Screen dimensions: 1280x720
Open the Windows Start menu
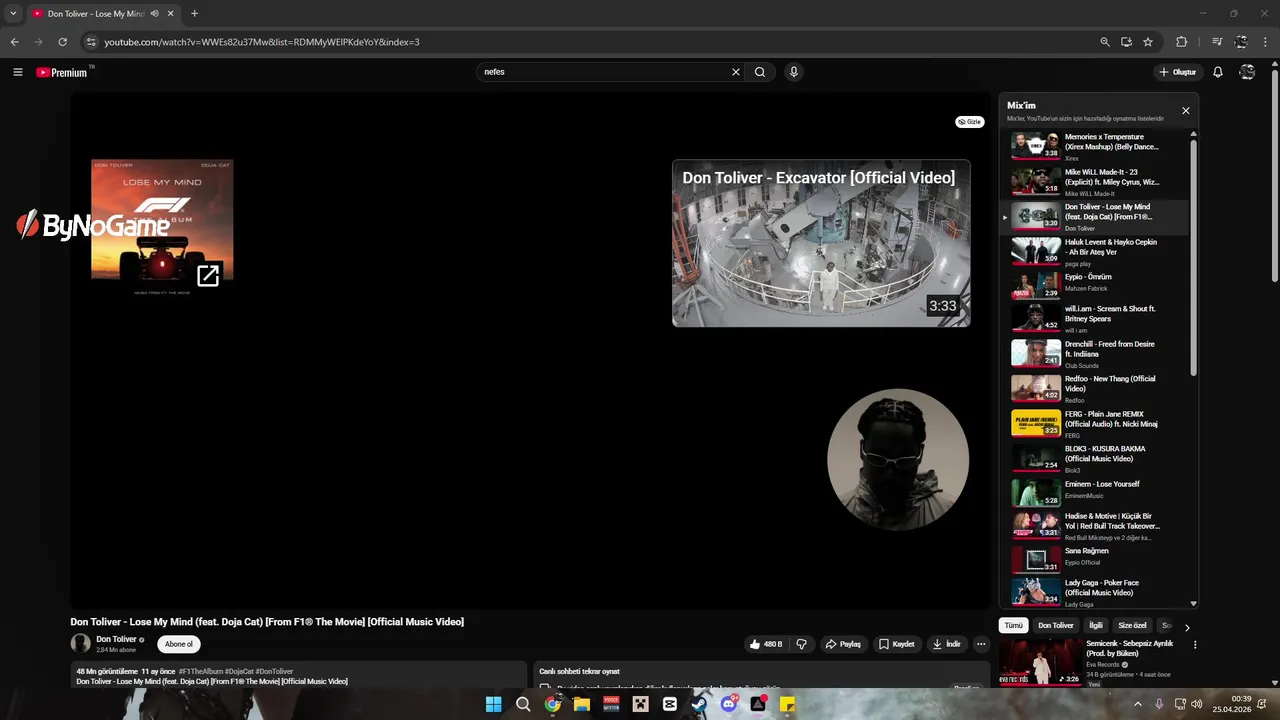coord(494,704)
